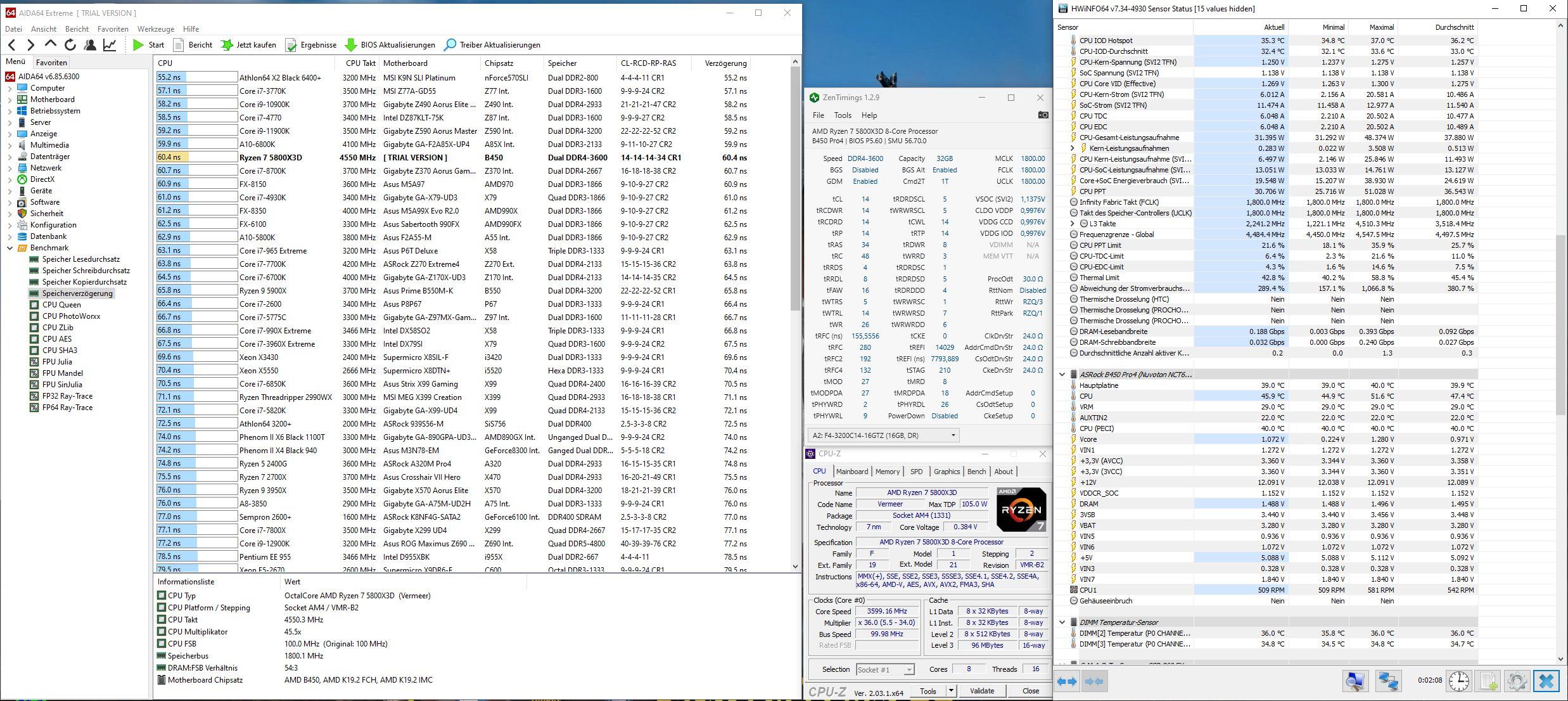Open Datei menu in AIDA64

pos(13,29)
